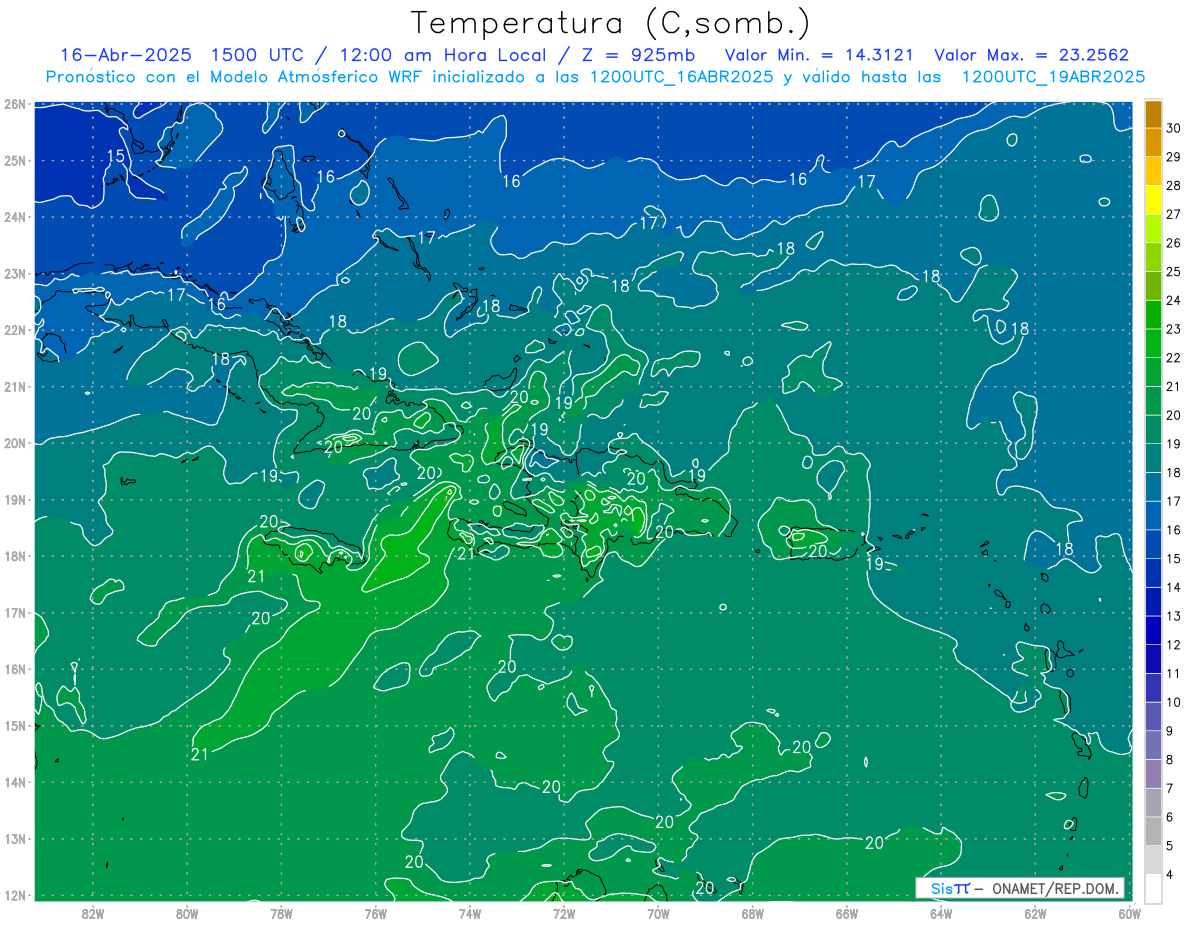
Task: Click the '26N' latitude axis label
Action: (14, 104)
